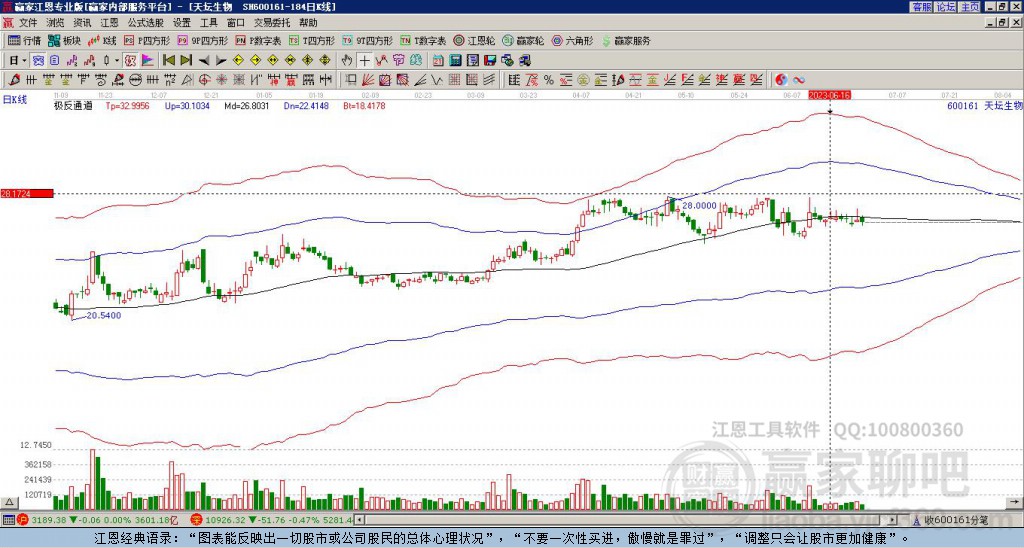Viewport: 1024px width, 548px height.
Task: Jump to the first bar icon
Action: [x=169, y=61]
